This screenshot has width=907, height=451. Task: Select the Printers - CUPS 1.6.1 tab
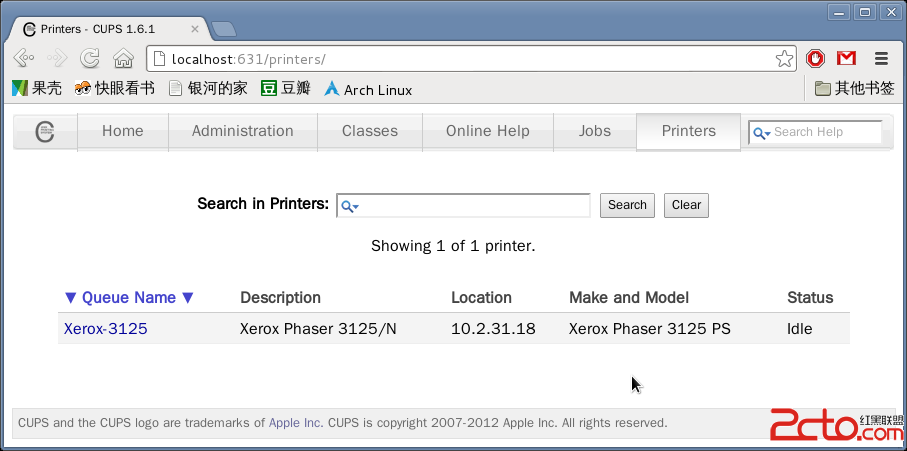[110, 29]
